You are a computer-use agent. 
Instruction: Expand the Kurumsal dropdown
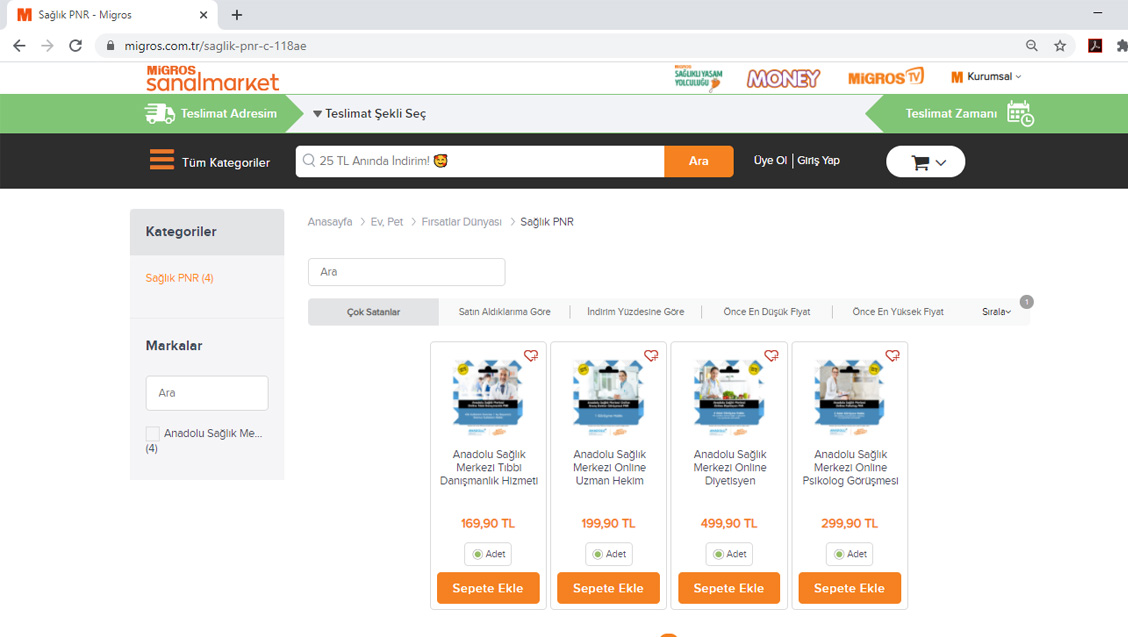[986, 77]
